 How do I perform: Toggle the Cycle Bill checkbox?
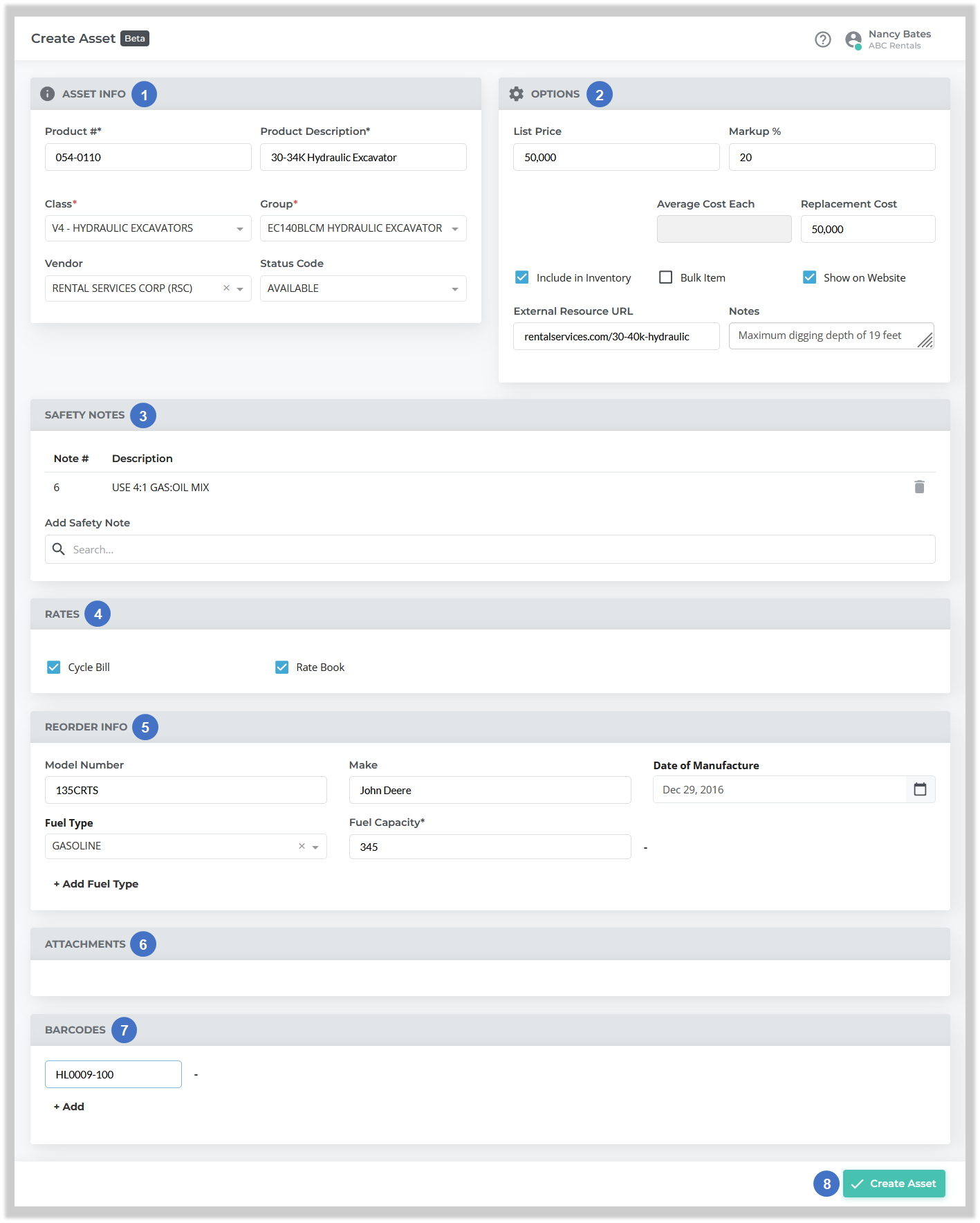pos(54,667)
